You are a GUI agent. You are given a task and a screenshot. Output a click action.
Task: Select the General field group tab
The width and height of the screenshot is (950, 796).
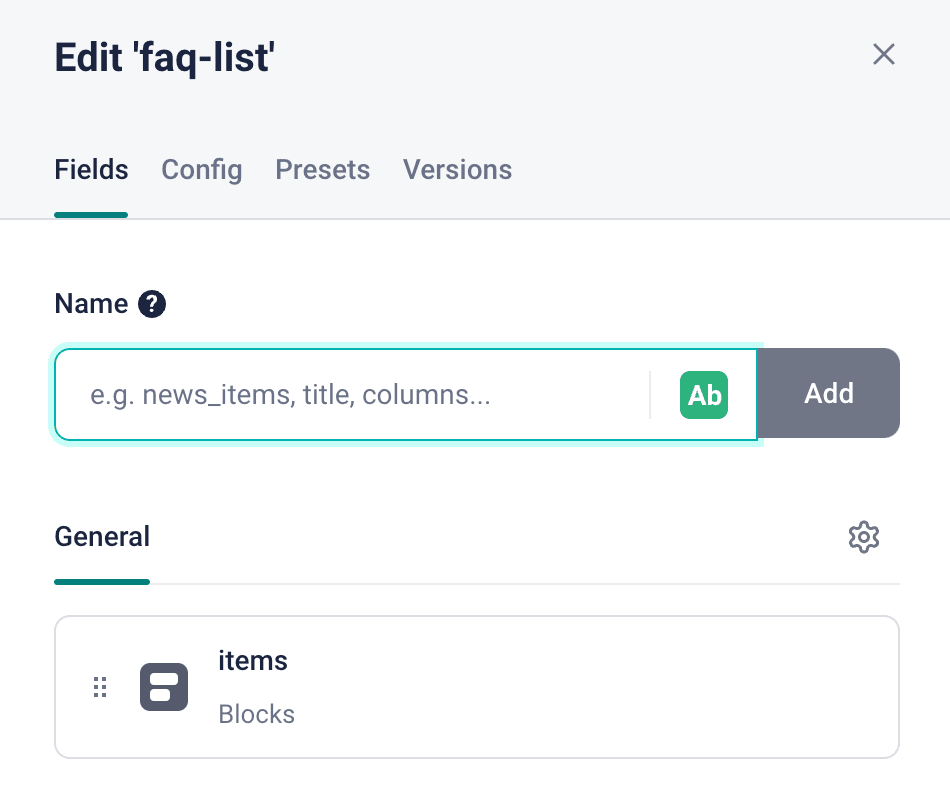pos(102,537)
